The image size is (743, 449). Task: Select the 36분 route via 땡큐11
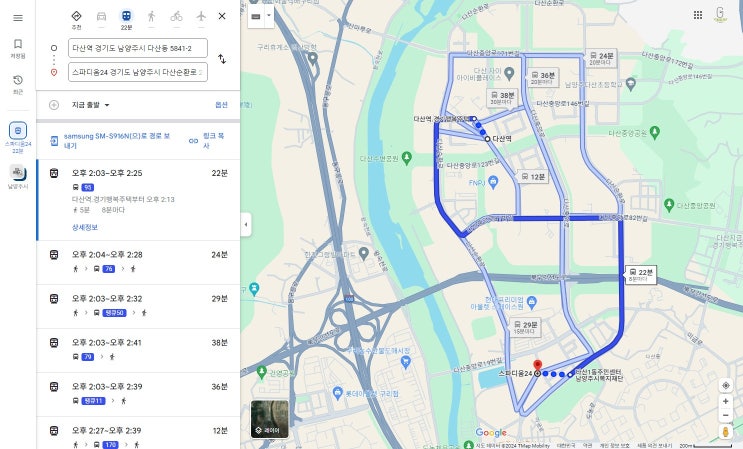(x=138, y=395)
